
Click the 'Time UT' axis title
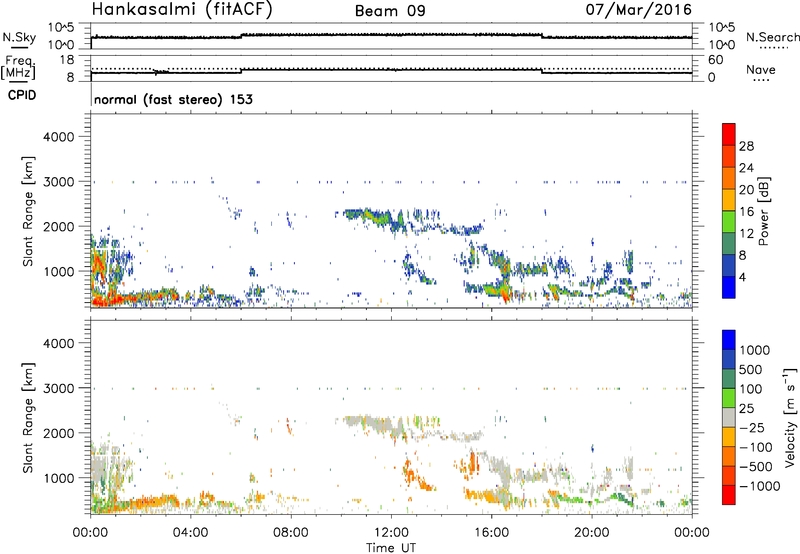[391, 548]
